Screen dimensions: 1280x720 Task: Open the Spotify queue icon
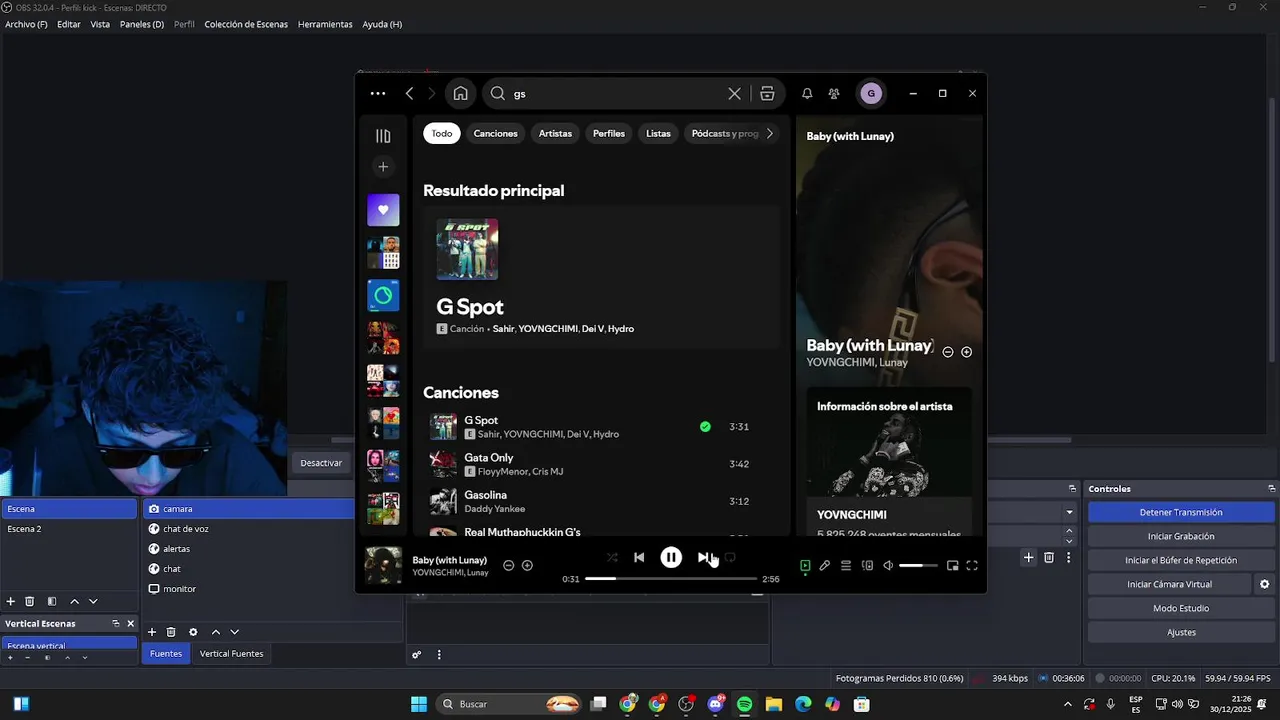[846, 565]
